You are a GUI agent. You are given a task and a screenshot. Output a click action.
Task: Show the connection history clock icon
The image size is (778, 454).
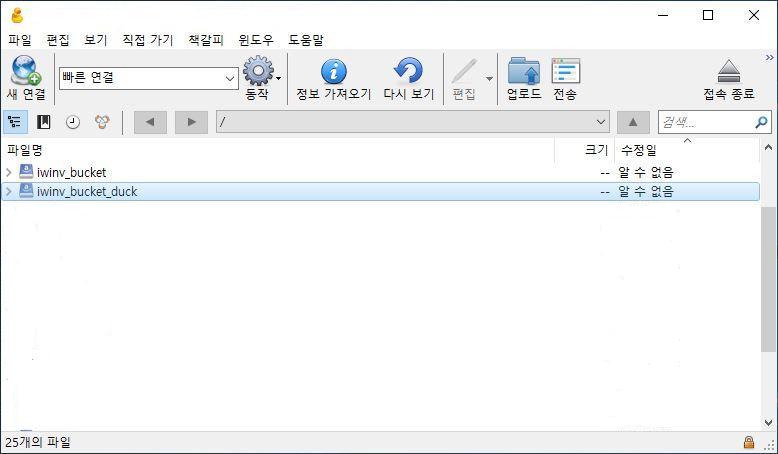[x=73, y=122]
